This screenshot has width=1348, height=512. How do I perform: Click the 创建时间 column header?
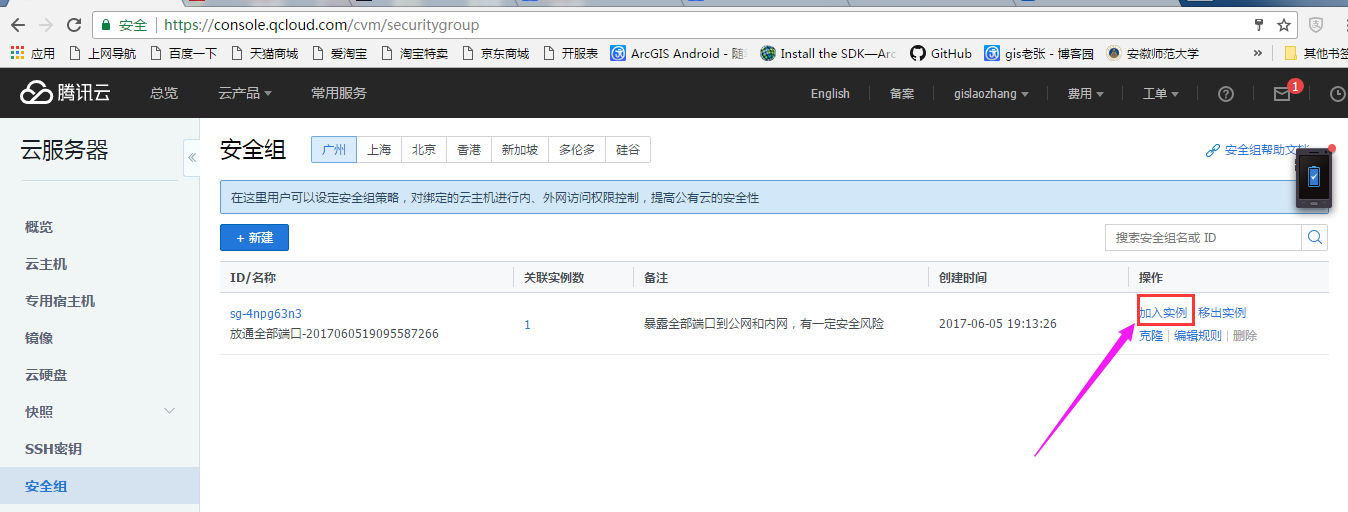[963, 277]
